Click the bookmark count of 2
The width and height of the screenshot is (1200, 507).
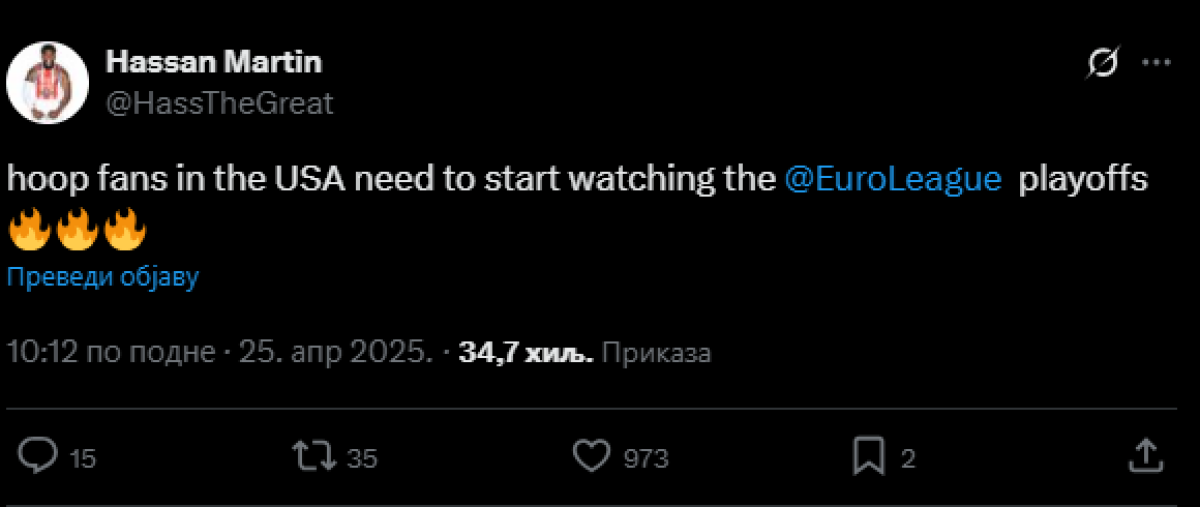908,459
